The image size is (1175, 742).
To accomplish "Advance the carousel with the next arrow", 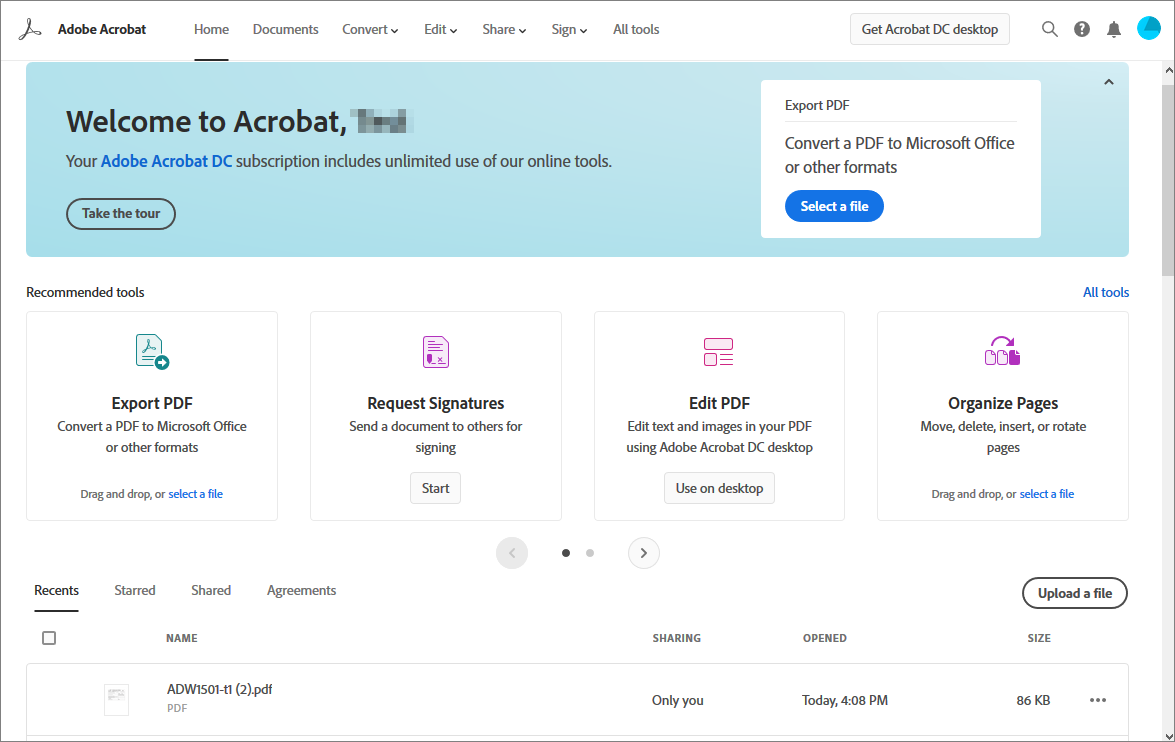I will [643, 552].
